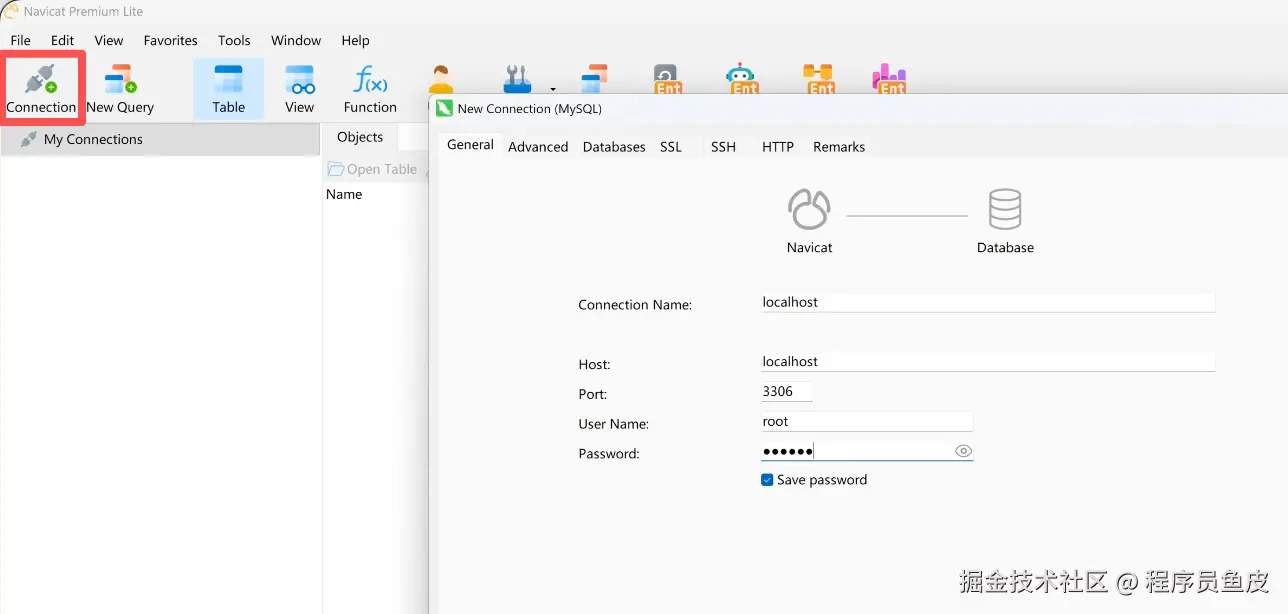Click the orange model Ent icon in toolbar
Image resolution: width=1288 pixels, height=614 pixels.
818,79
